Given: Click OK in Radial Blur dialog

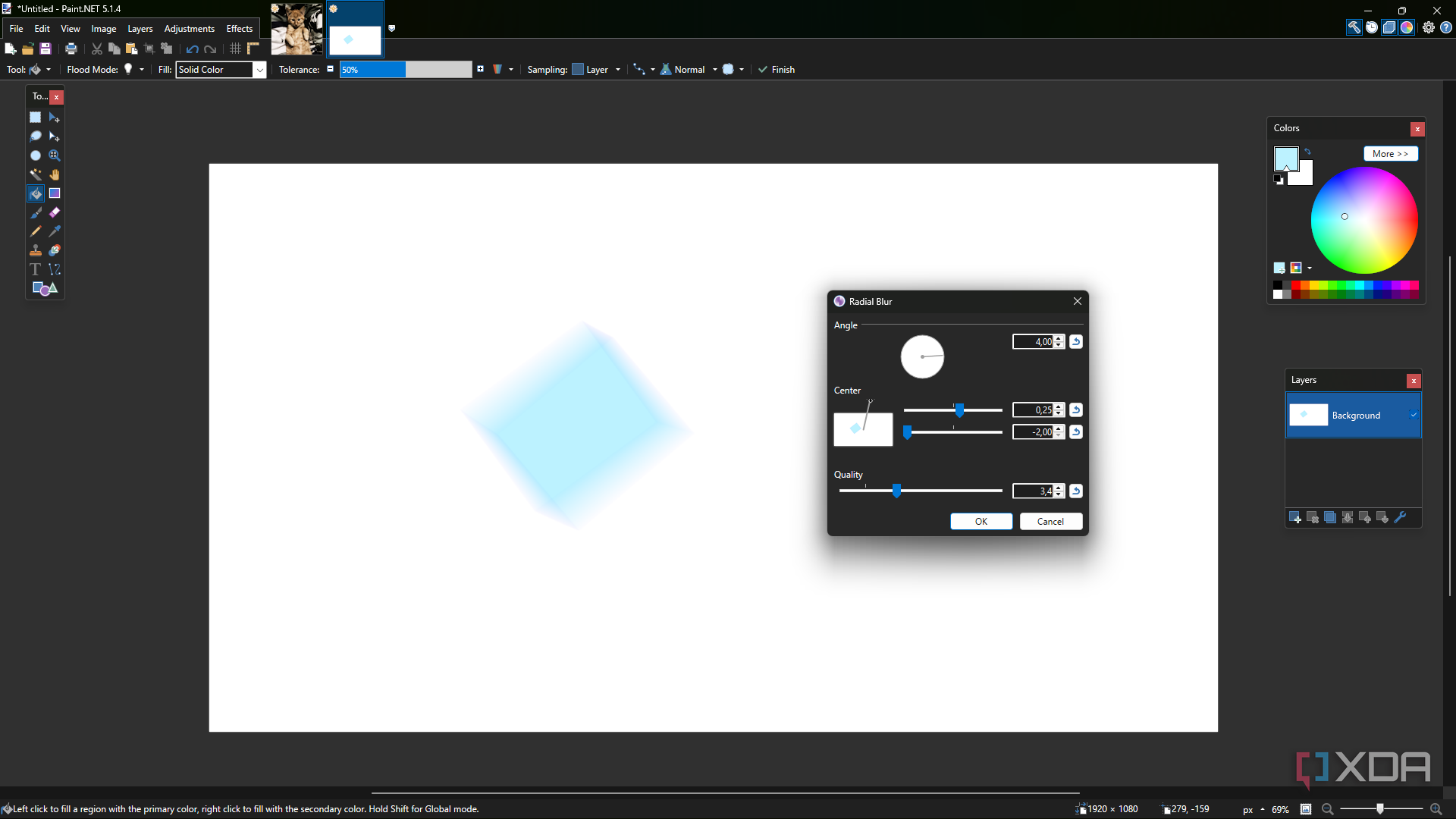Looking at the screenshot, I should 981,522.
